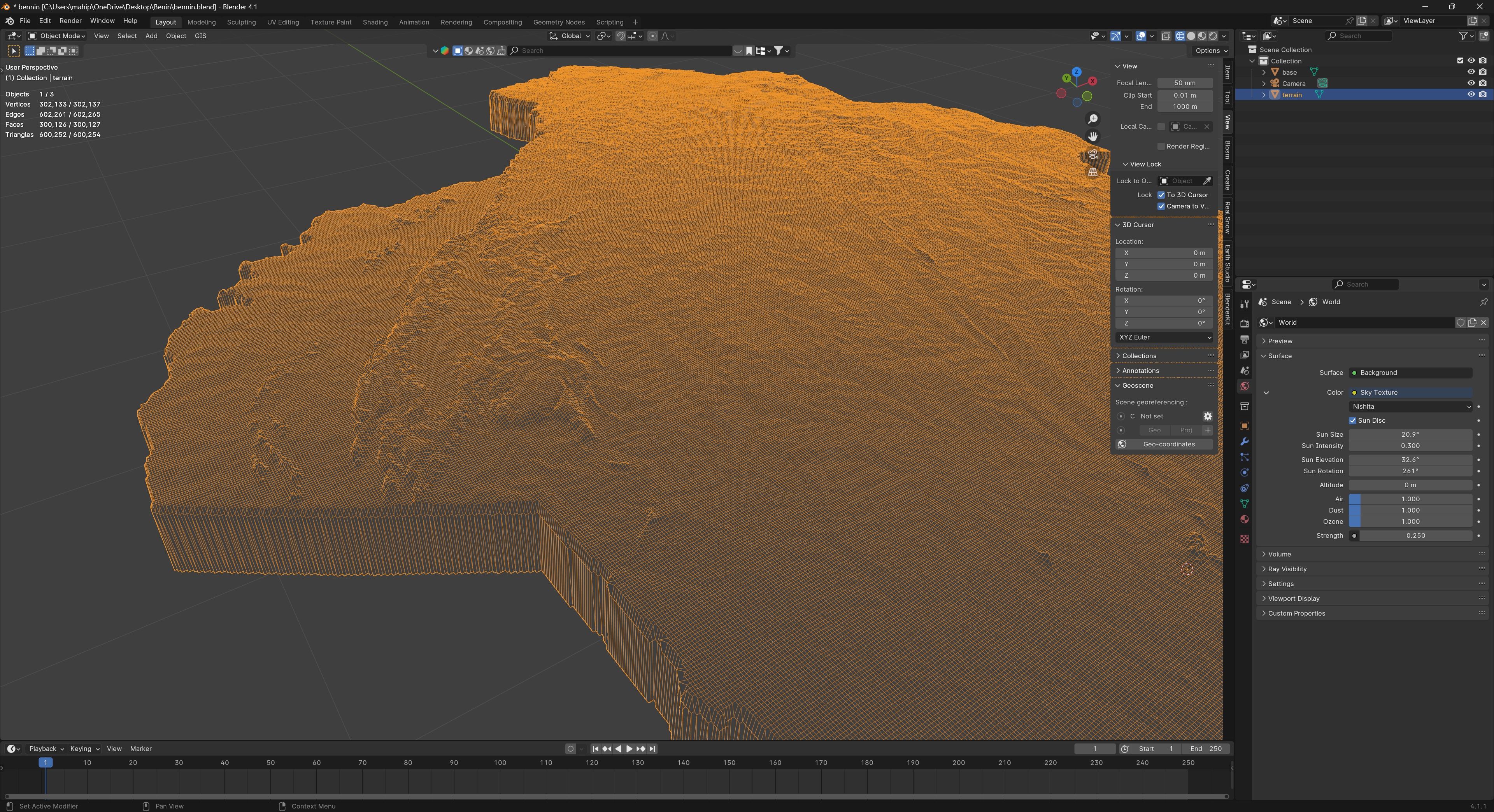Switch to the Shading workspace tab

(x=375, y=22)
